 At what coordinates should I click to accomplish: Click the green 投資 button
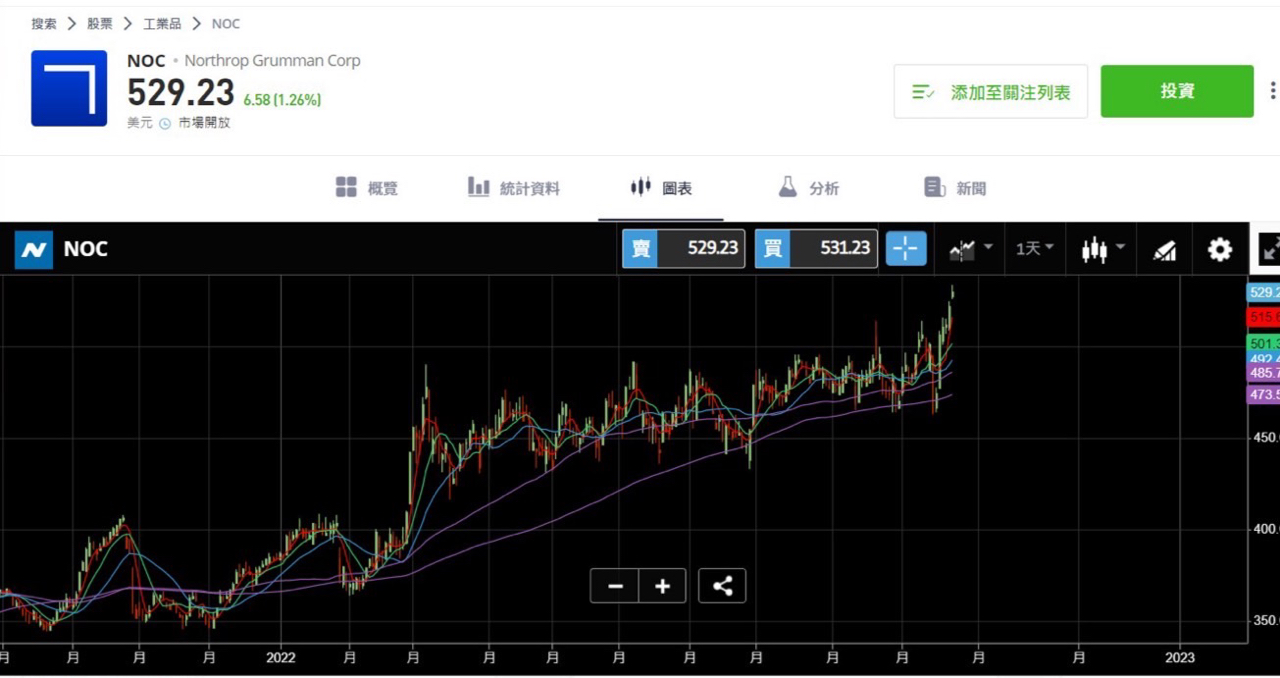coord(1177,92)
